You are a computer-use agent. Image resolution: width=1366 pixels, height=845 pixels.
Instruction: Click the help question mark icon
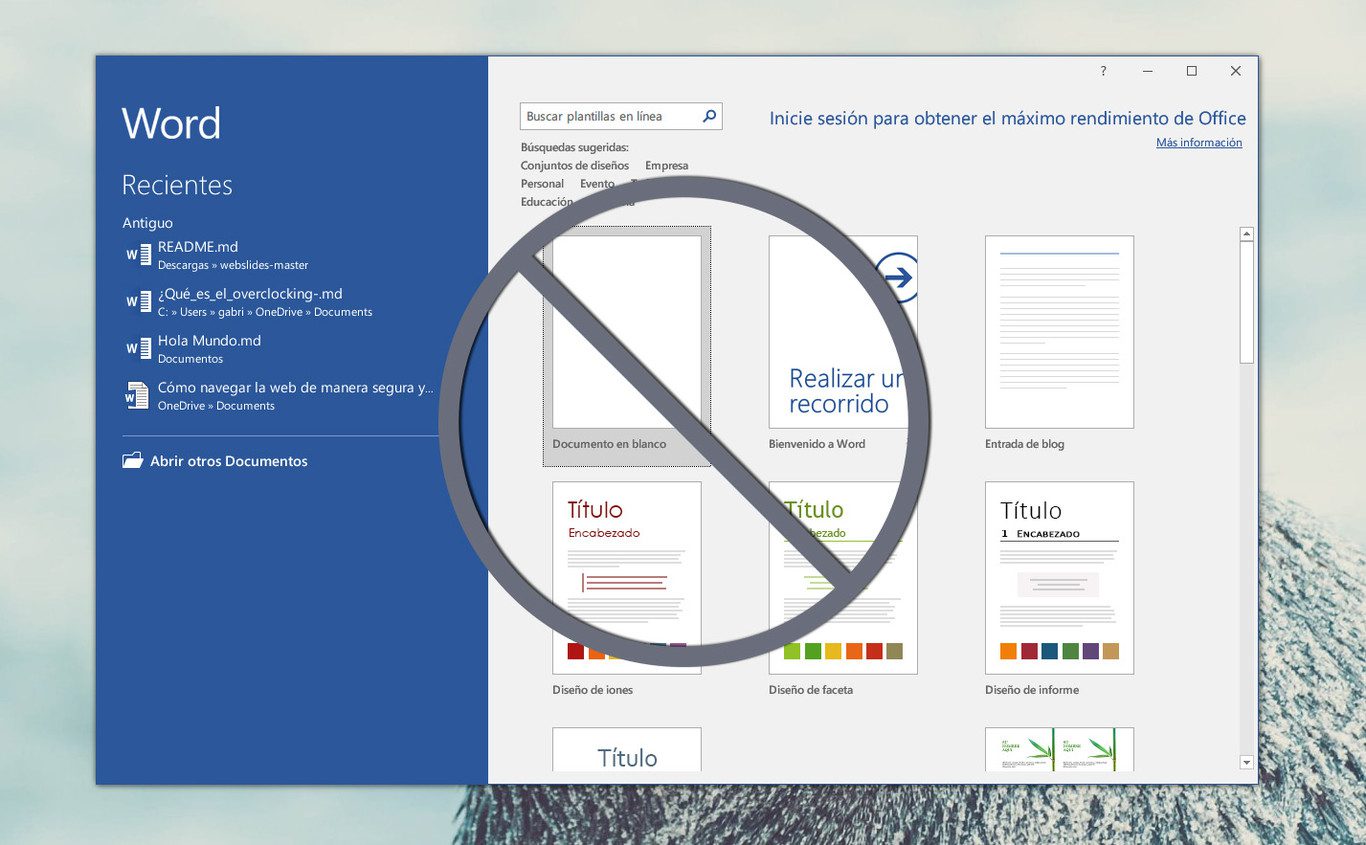pyautogui.click(x=1102, y=71)
